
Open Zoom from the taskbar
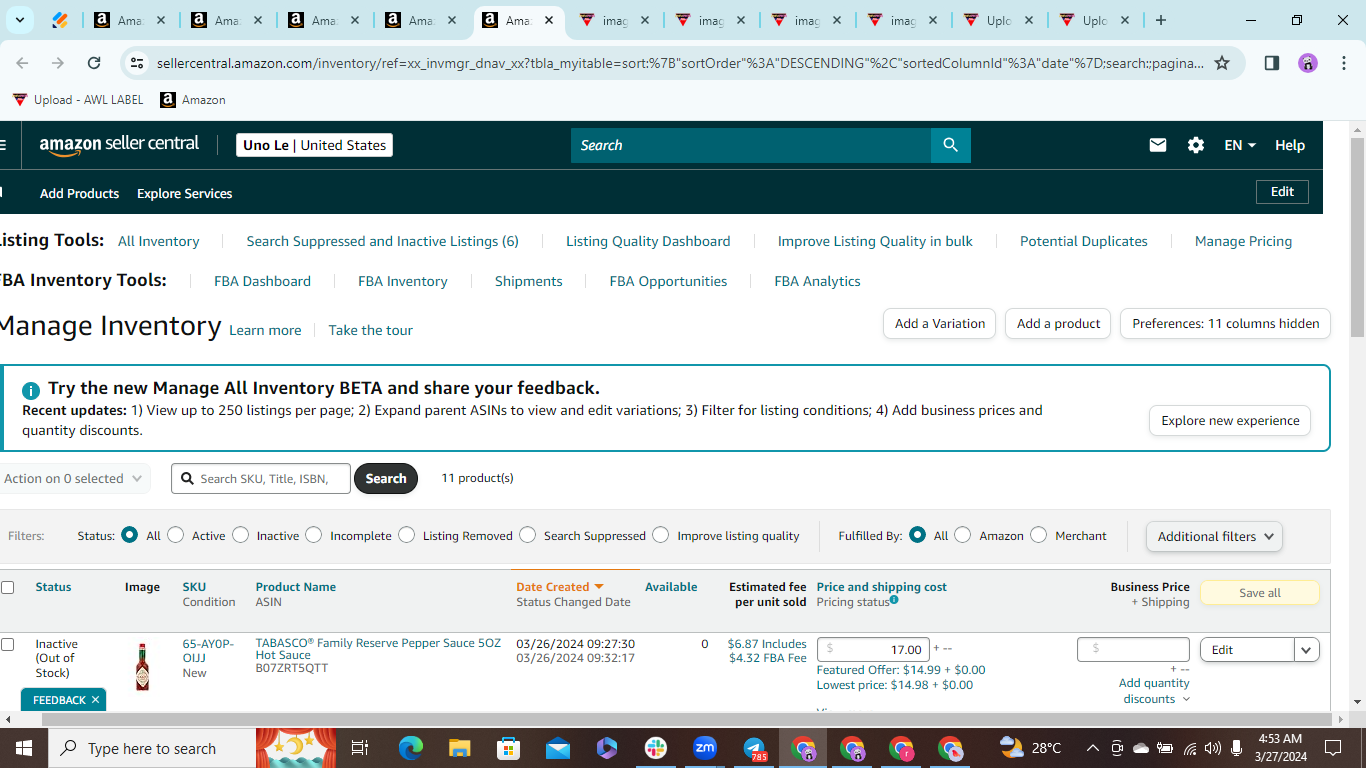coord(705,748)
